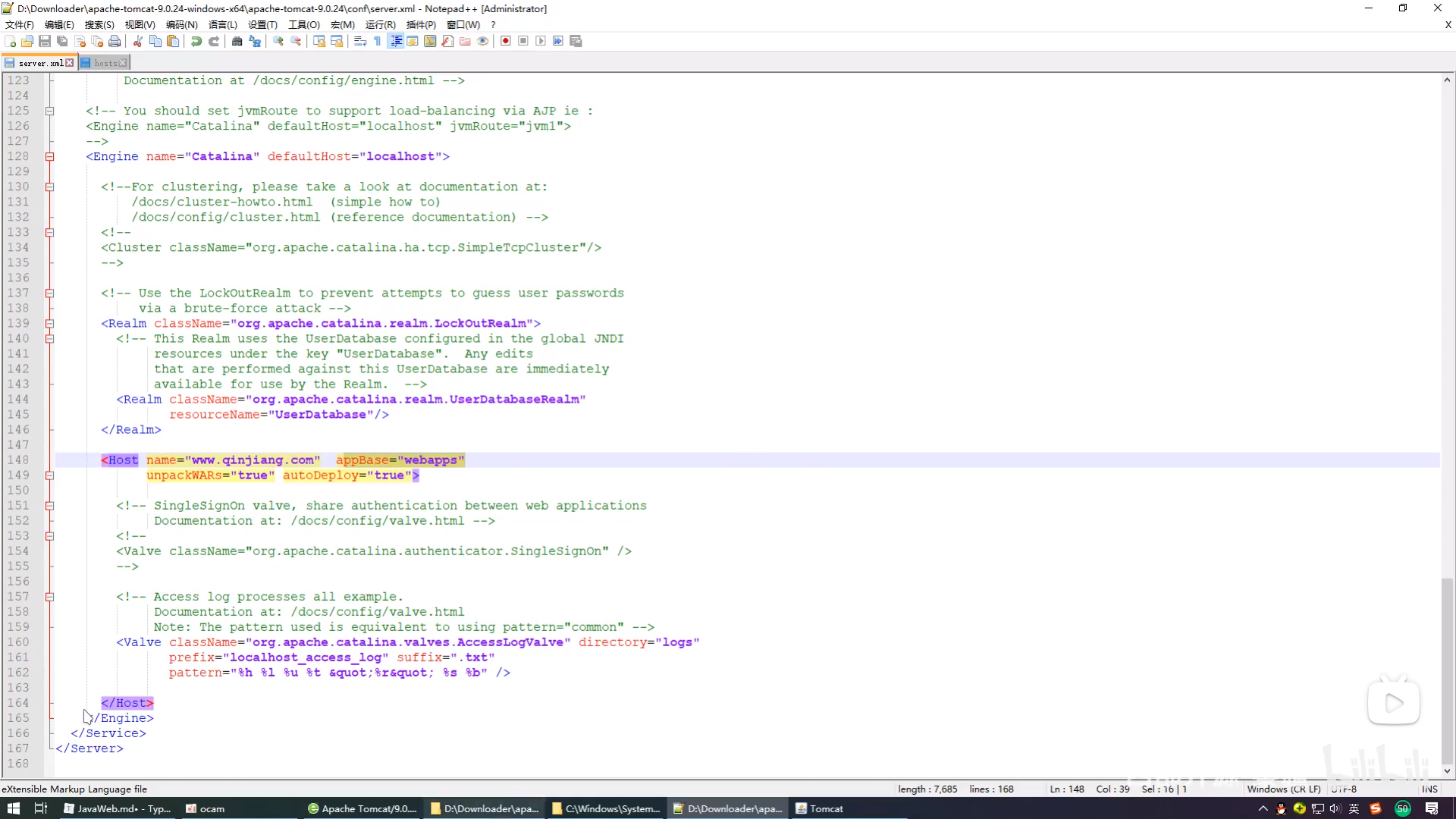This screenshot has height=819, width=1456.
Task: Click the Undo arrow icon
Action: point(196,41)
